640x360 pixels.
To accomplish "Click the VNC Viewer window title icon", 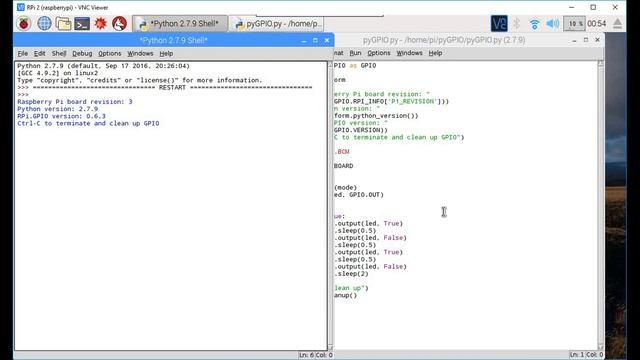I will 20,7.
